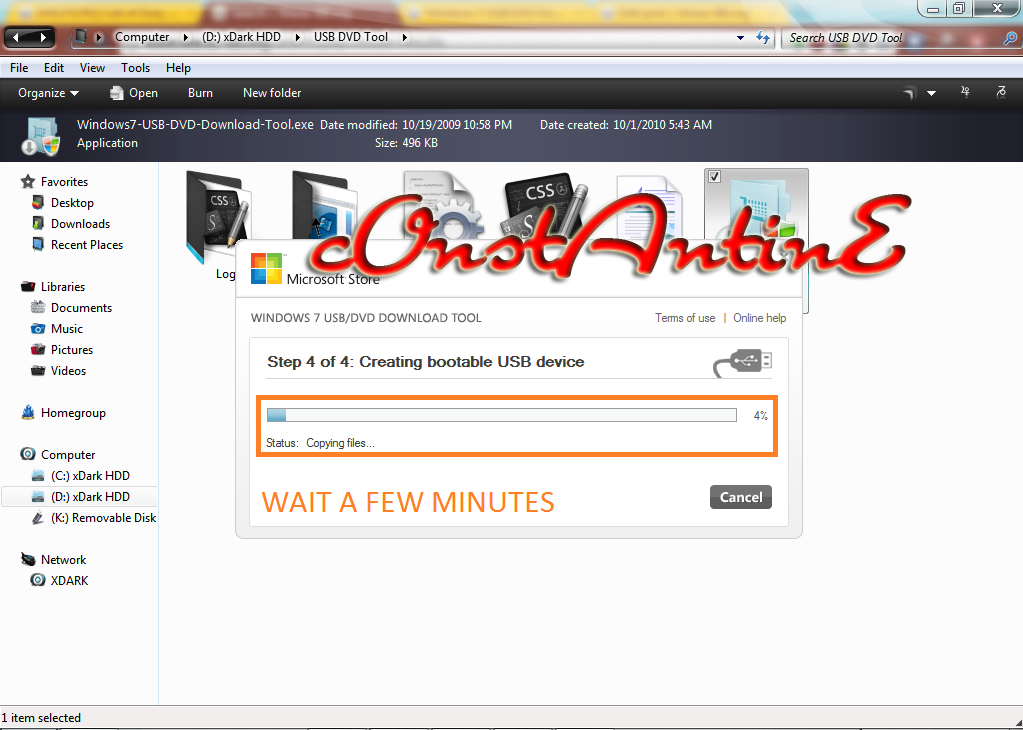Expand arrow before Computer breadcrumb
This screenshot has height=730, width=1023.
pos(99,37)
